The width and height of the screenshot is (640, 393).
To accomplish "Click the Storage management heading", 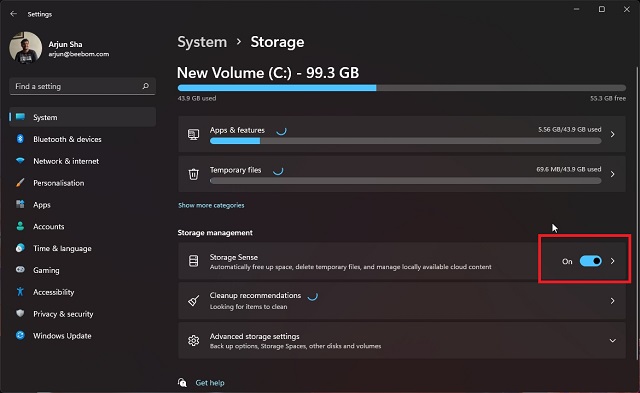I will pyautogui.click(x=215, y=233).
